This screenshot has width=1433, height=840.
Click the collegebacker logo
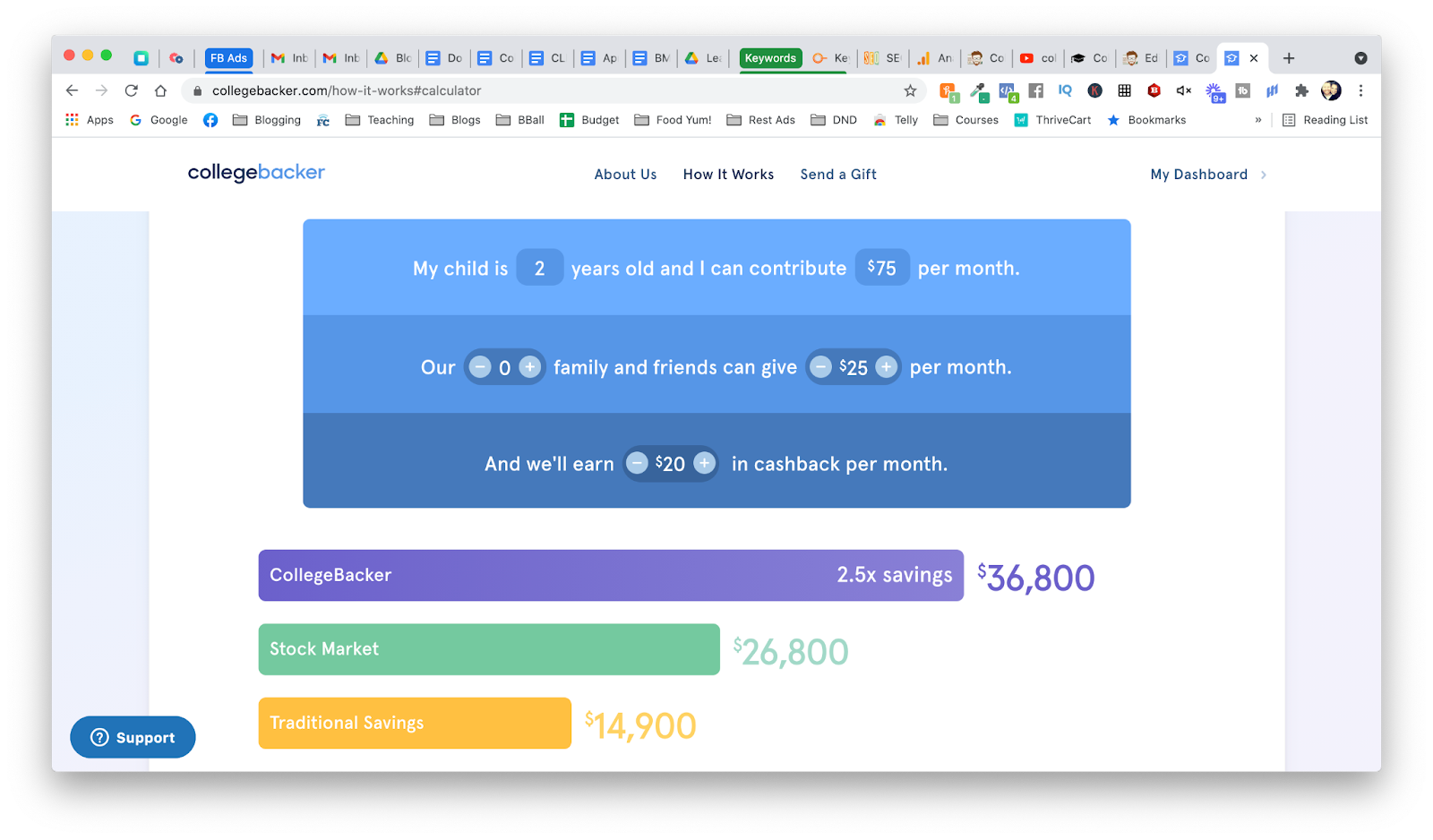[x=256, y=173]
